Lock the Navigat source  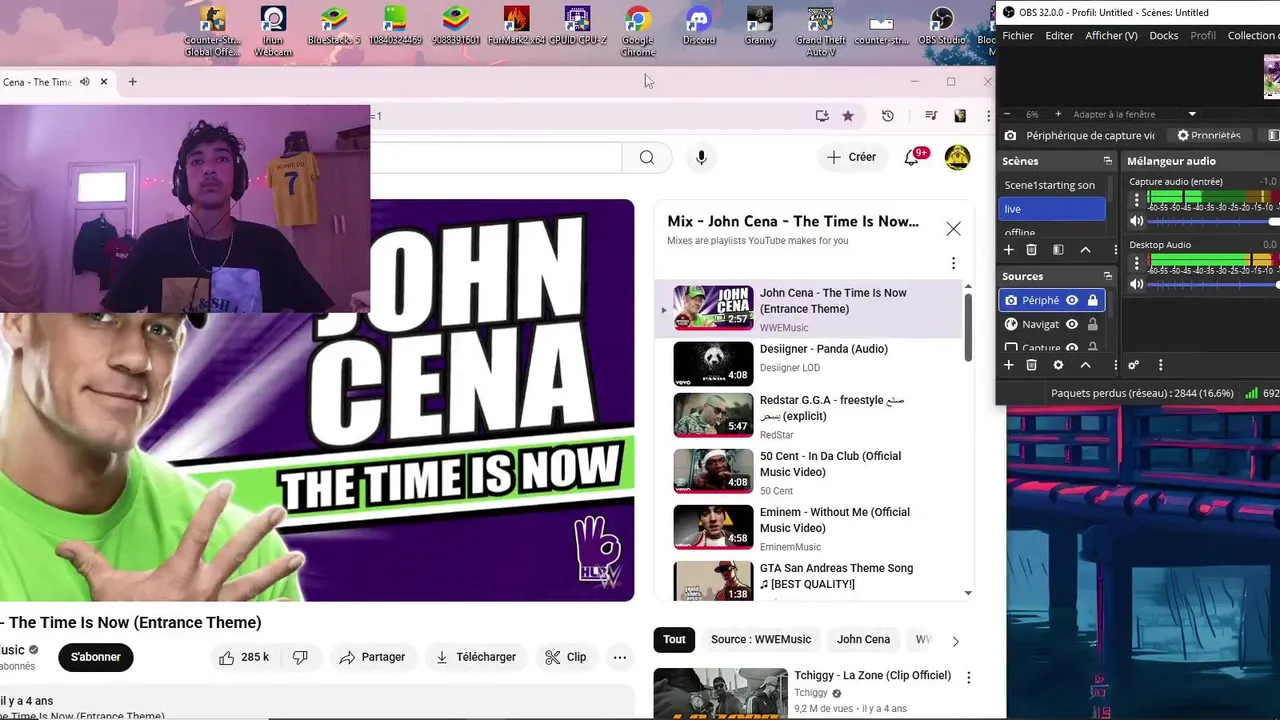point(1092,324)
